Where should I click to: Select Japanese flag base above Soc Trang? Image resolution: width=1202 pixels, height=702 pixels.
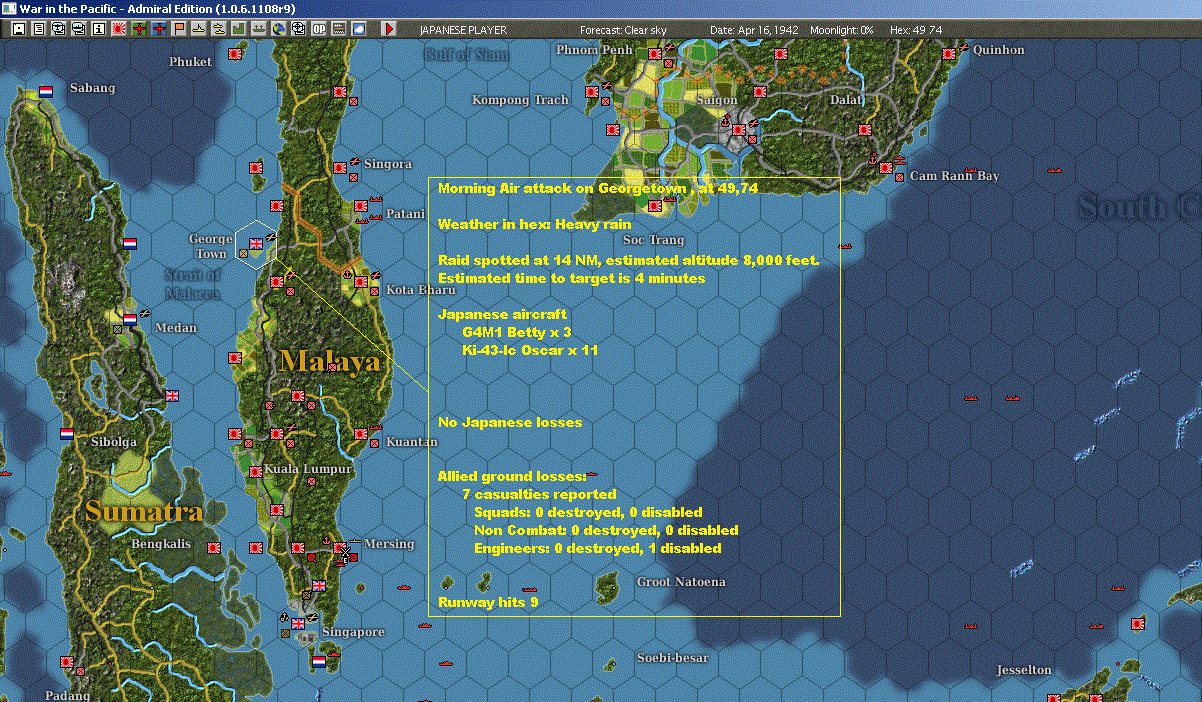click(x=655, y=206)
